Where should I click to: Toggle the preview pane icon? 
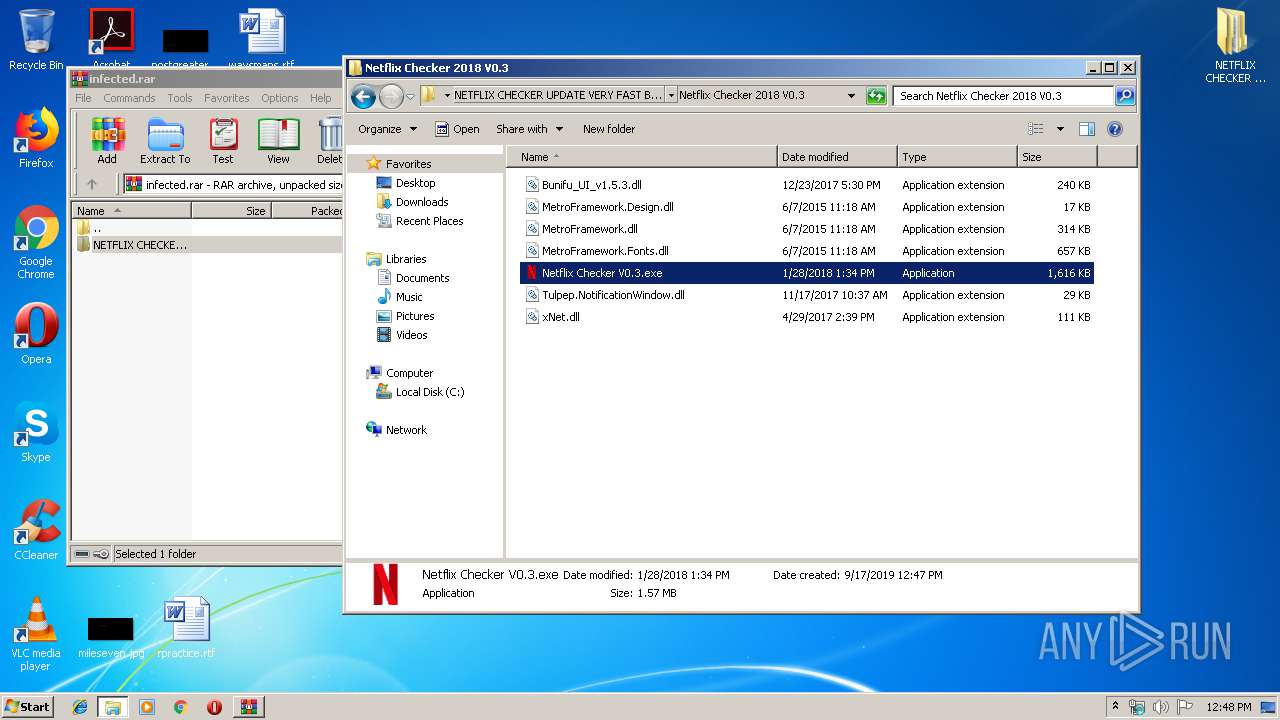1087,129
